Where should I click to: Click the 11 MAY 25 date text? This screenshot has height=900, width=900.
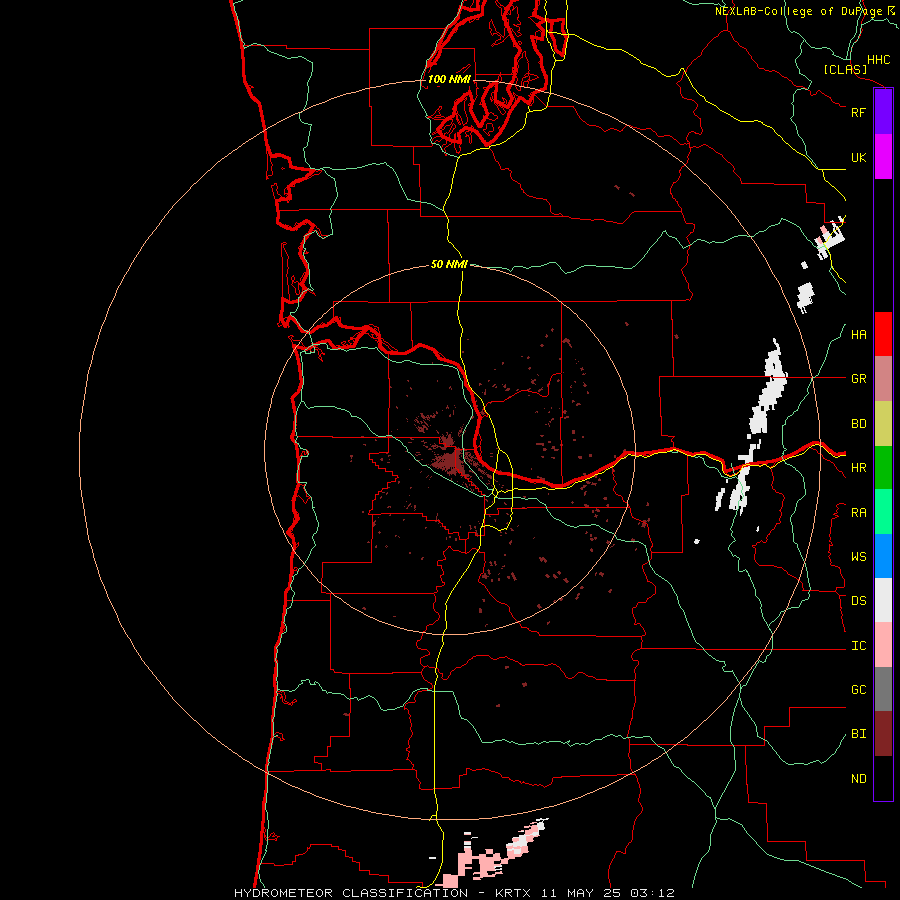point(582,893)
